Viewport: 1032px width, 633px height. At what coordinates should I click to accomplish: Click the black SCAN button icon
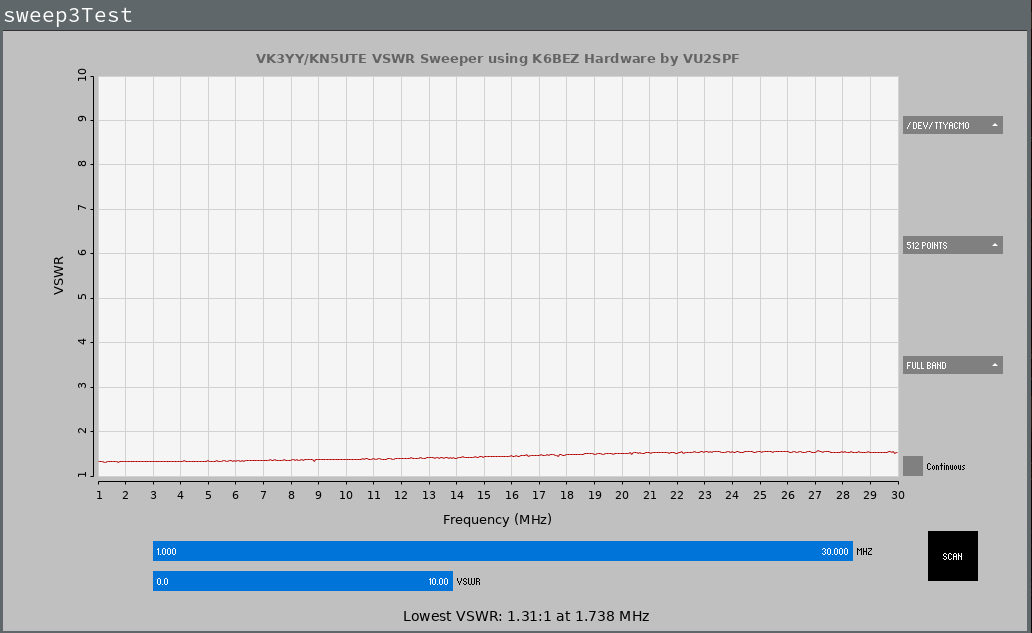coord(952,556)
